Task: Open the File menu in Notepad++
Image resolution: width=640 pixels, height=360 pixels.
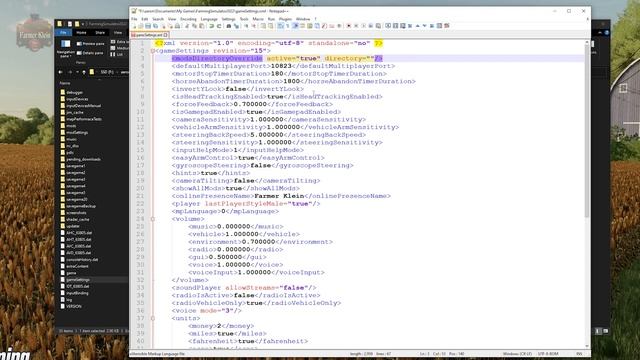Action: (134, 19)
